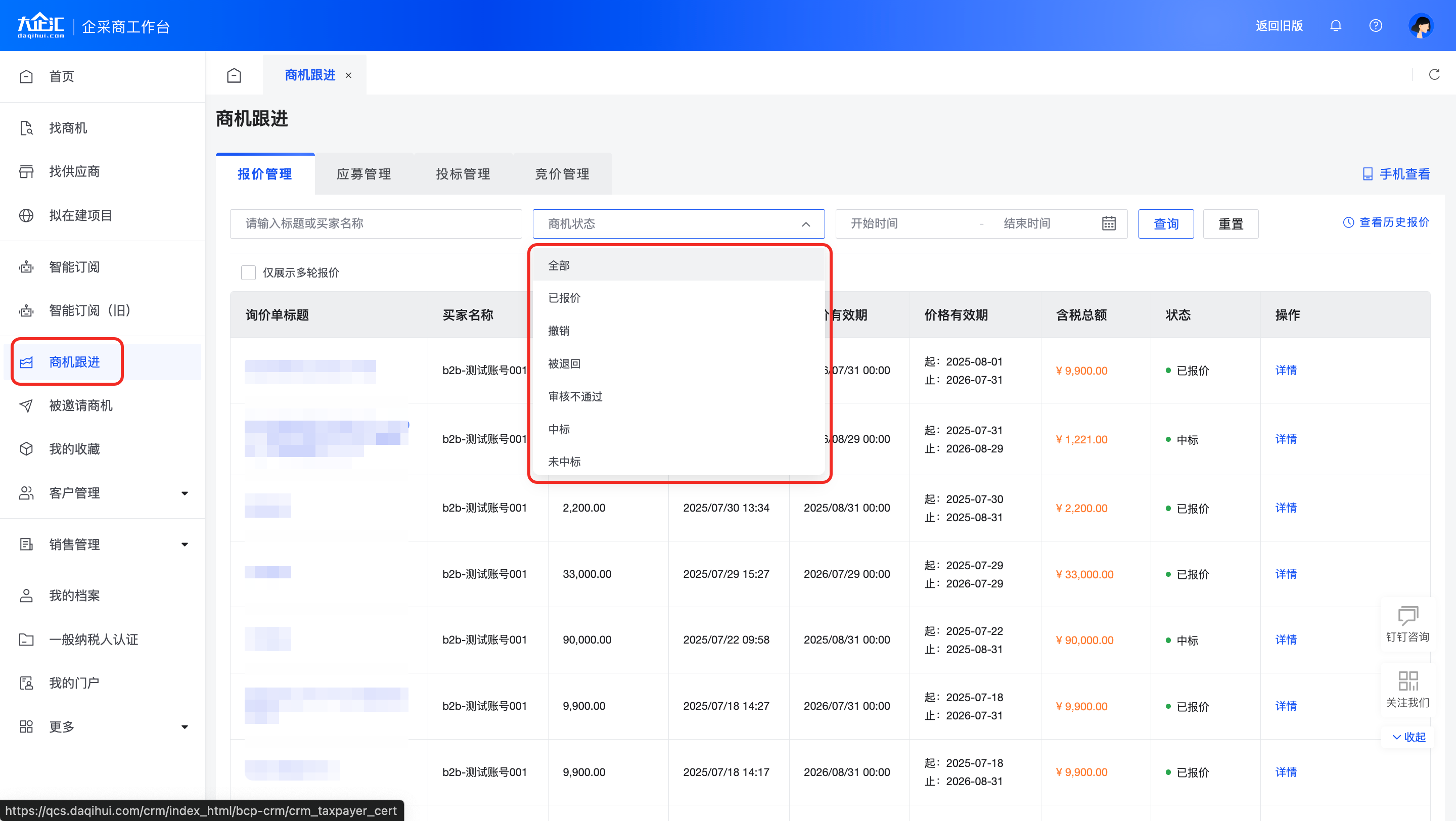Close the 商机跟进 tab
1456x821 pixels.
pos(349,75)
